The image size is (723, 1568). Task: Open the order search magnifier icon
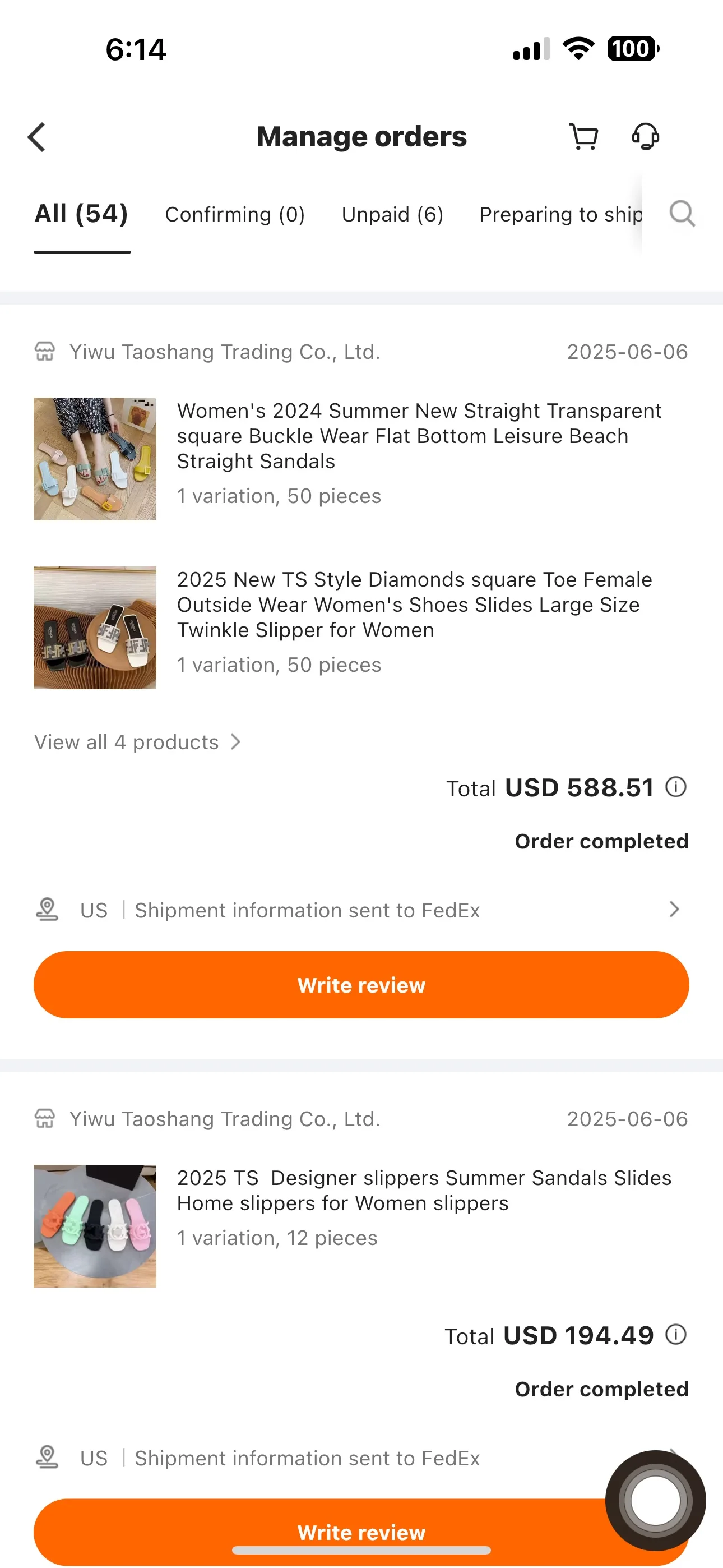[x=682, y=214]
